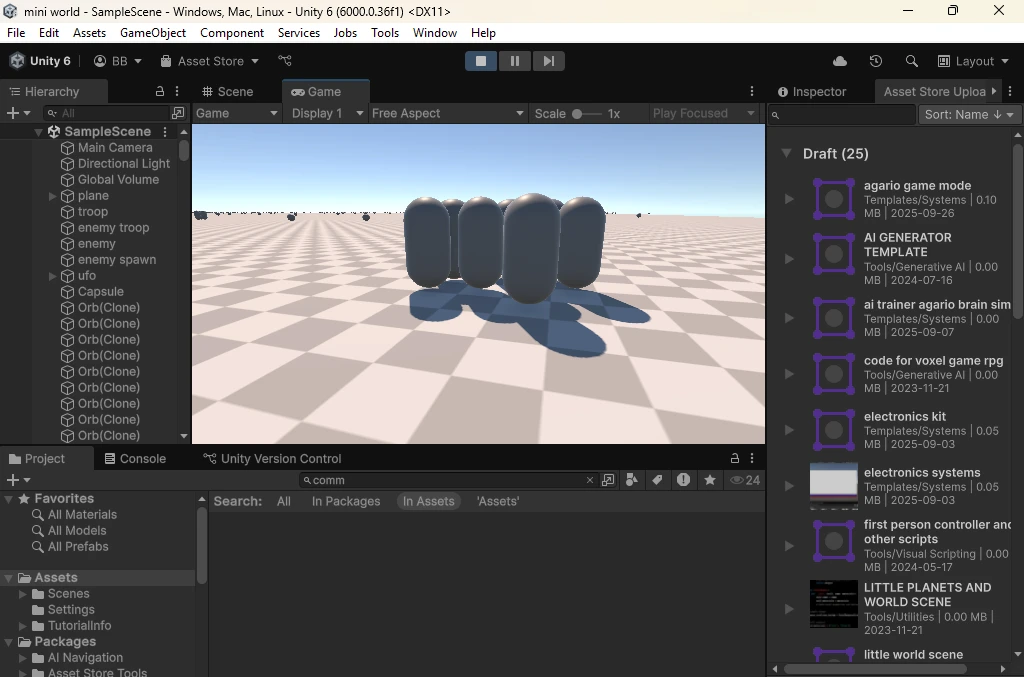Select the electronics systems thumbnail
Image resolution: width=1024 pixels, height=677 pixels.
tap(833, 486)
